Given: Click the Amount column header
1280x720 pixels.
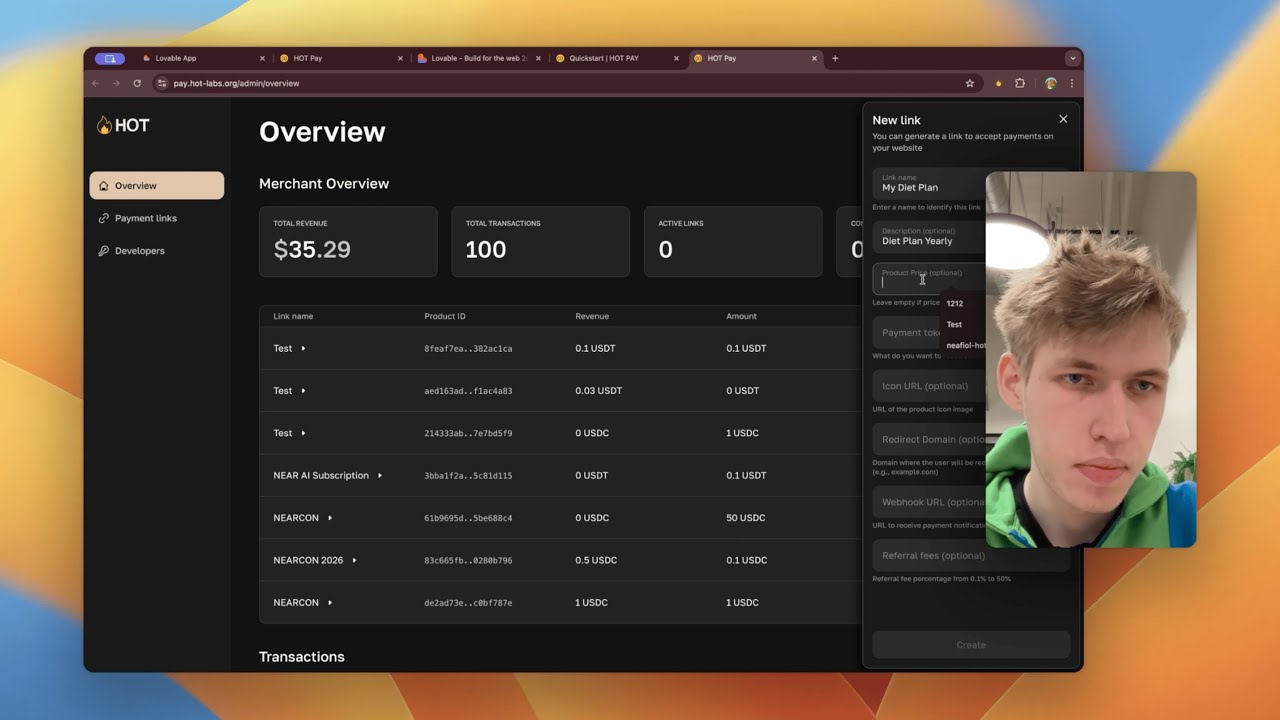Looking at the screenshot, I should (741, 316).
